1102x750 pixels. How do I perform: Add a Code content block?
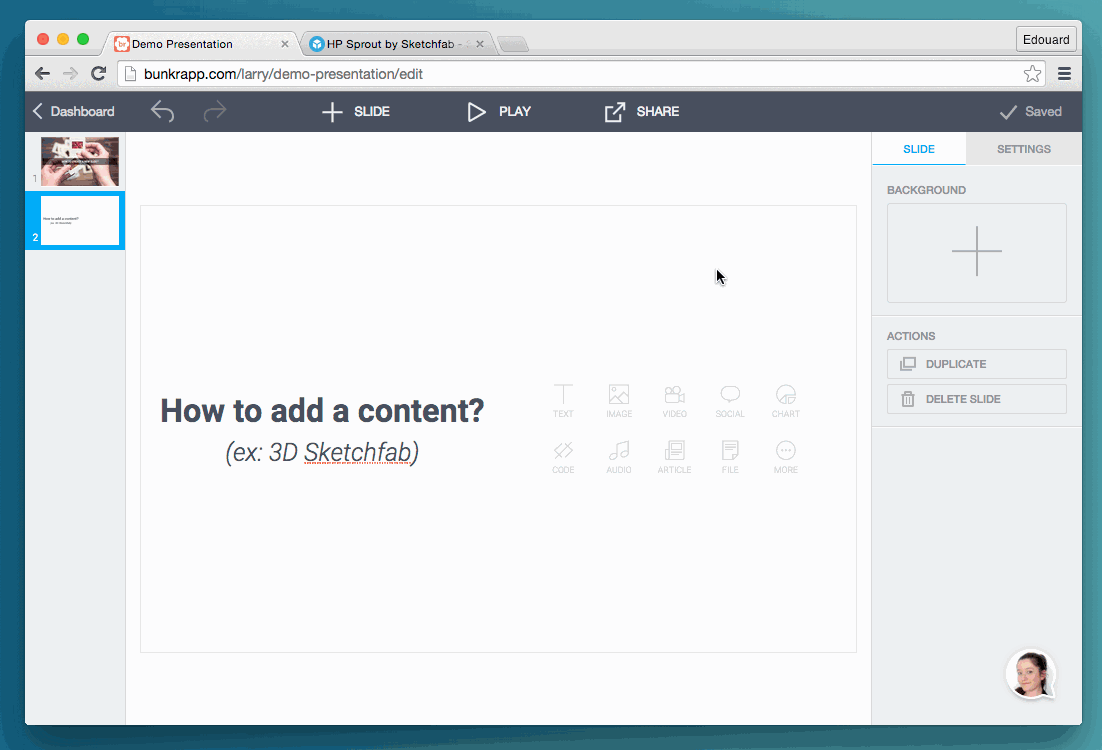click(563, 455)
